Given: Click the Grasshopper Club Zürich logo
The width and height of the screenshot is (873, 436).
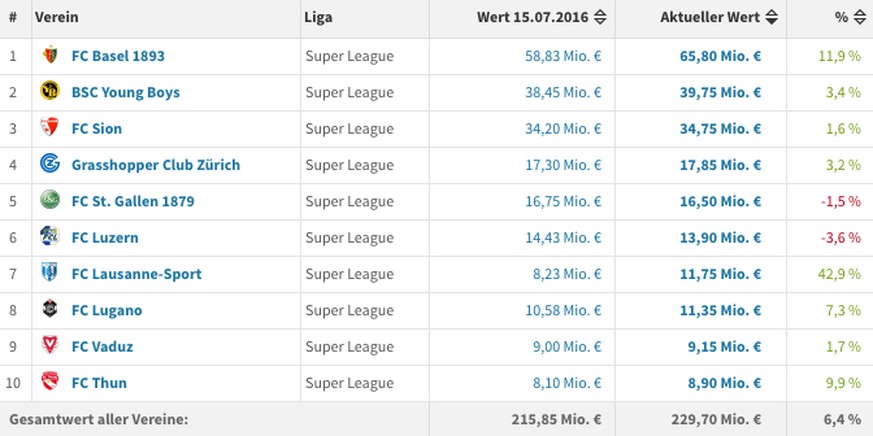Looking at the screenshot, I should click(50, 164).
